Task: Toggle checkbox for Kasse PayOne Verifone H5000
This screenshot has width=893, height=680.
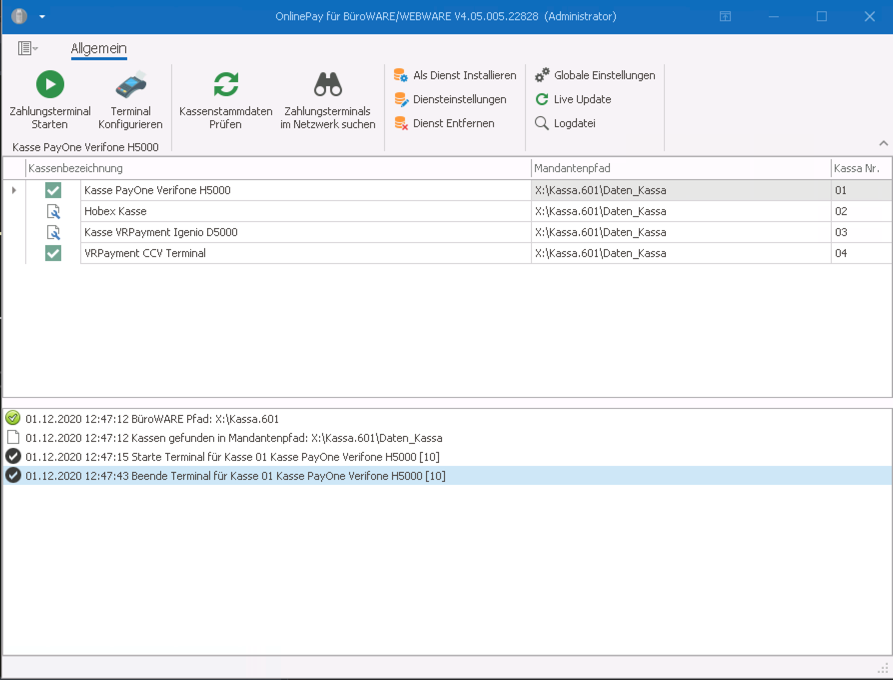Action: coord(53,190)
